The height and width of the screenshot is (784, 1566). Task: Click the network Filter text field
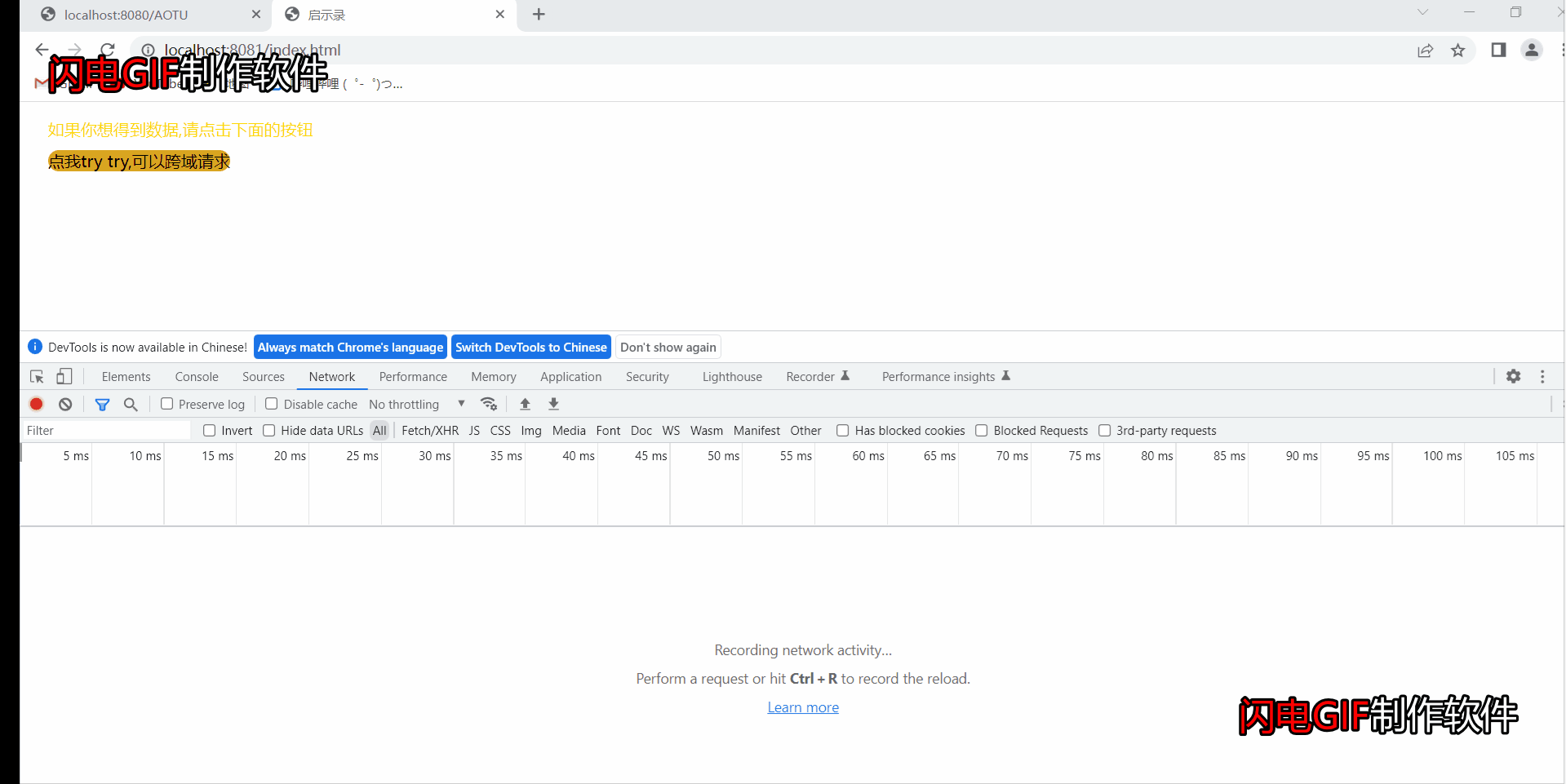pyautogui.click(x=106, y=430)
